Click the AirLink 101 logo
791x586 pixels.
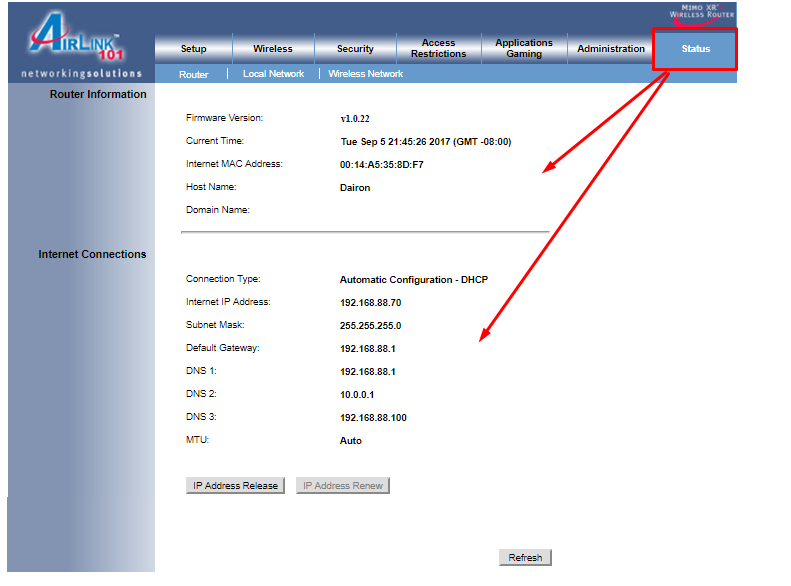pos(77,36)
